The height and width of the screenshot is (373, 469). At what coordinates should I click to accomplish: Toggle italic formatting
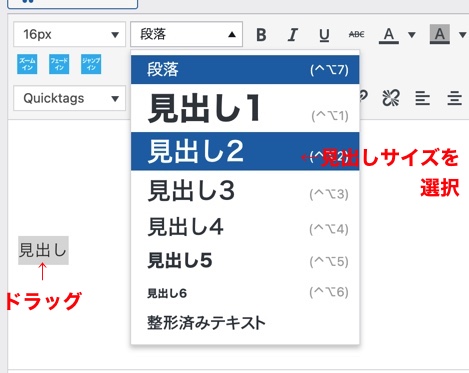pyautogui.click(x=293, y=34)
